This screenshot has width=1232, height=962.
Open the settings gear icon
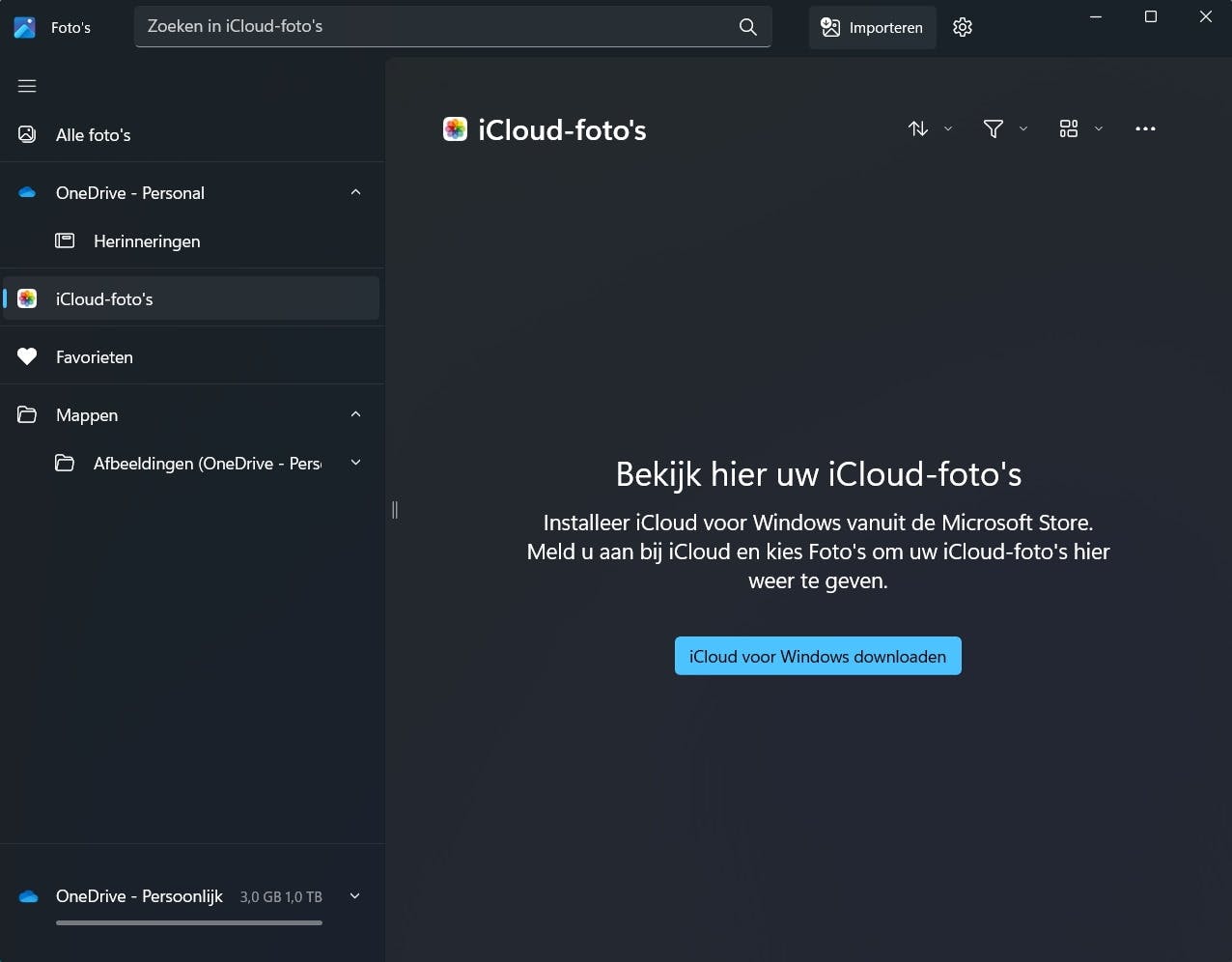962,27
